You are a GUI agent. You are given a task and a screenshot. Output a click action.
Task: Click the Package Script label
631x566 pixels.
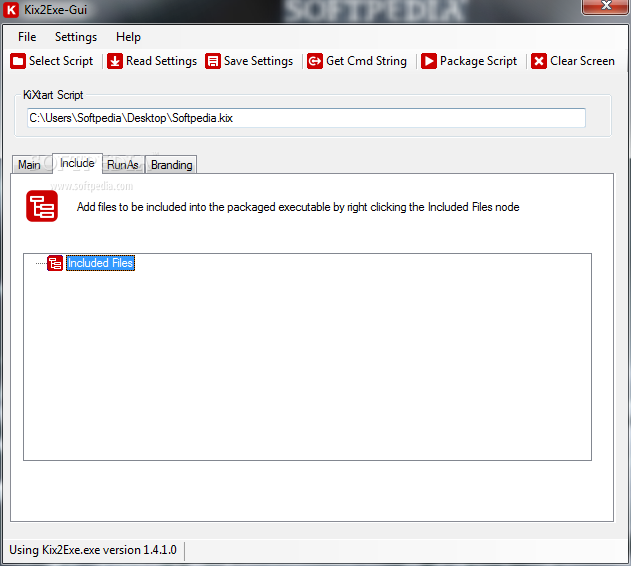coord(478,61)
